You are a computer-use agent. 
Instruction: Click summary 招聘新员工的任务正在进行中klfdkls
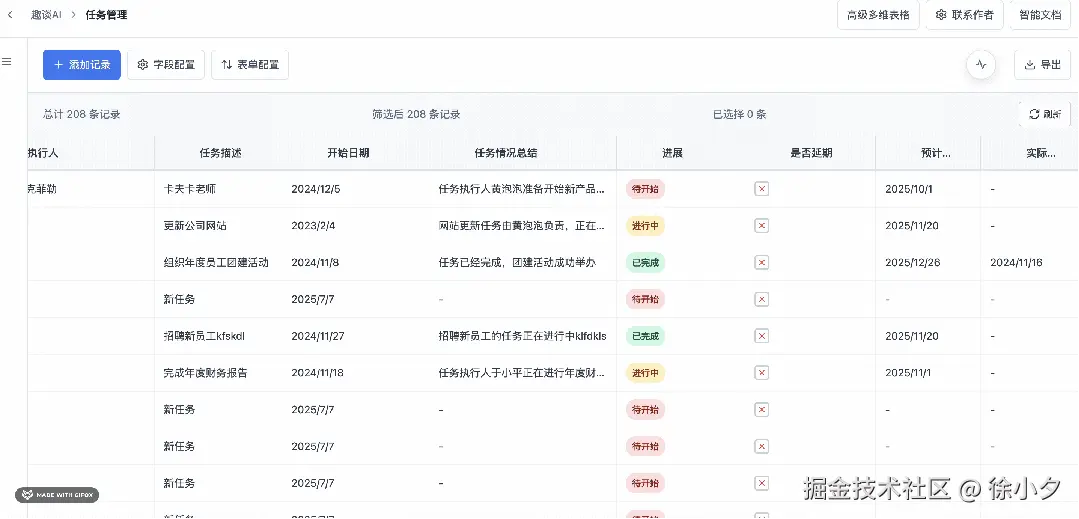pos(522,336)
